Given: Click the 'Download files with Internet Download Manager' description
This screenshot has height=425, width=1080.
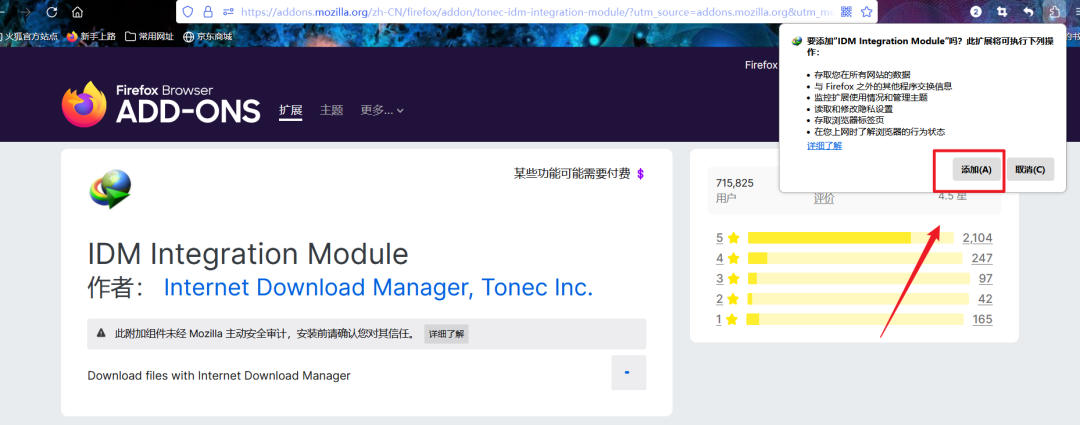Looking at the screenshot, I should (219, 375).
